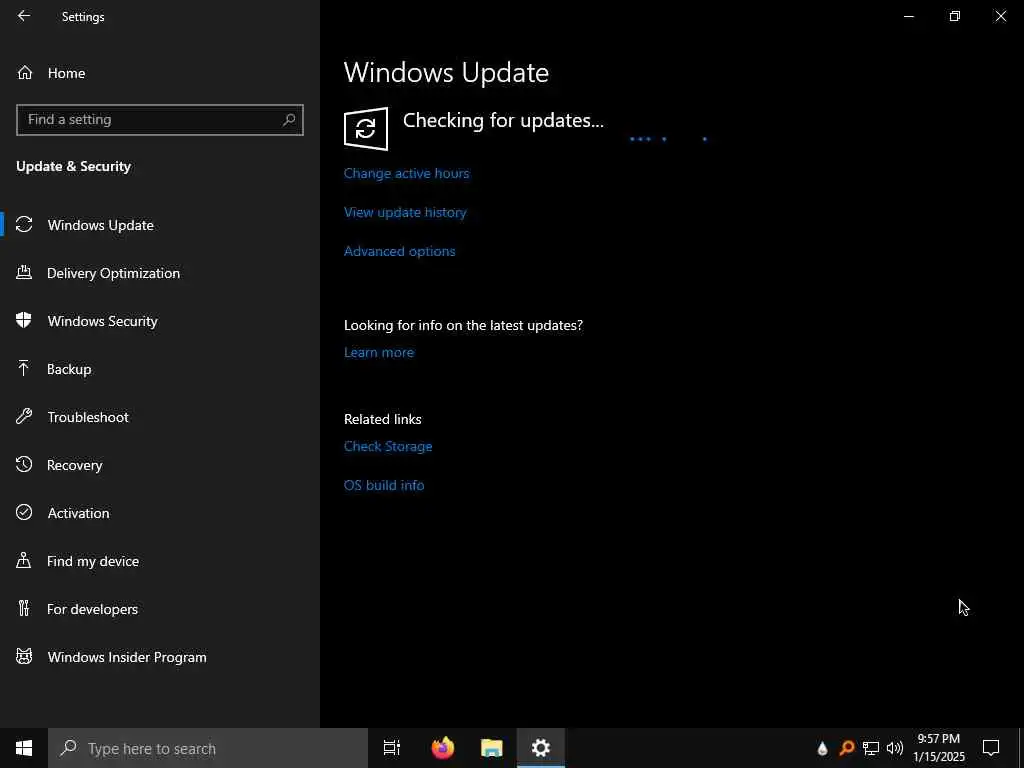Open Change active hours link

tap(406, 173)
